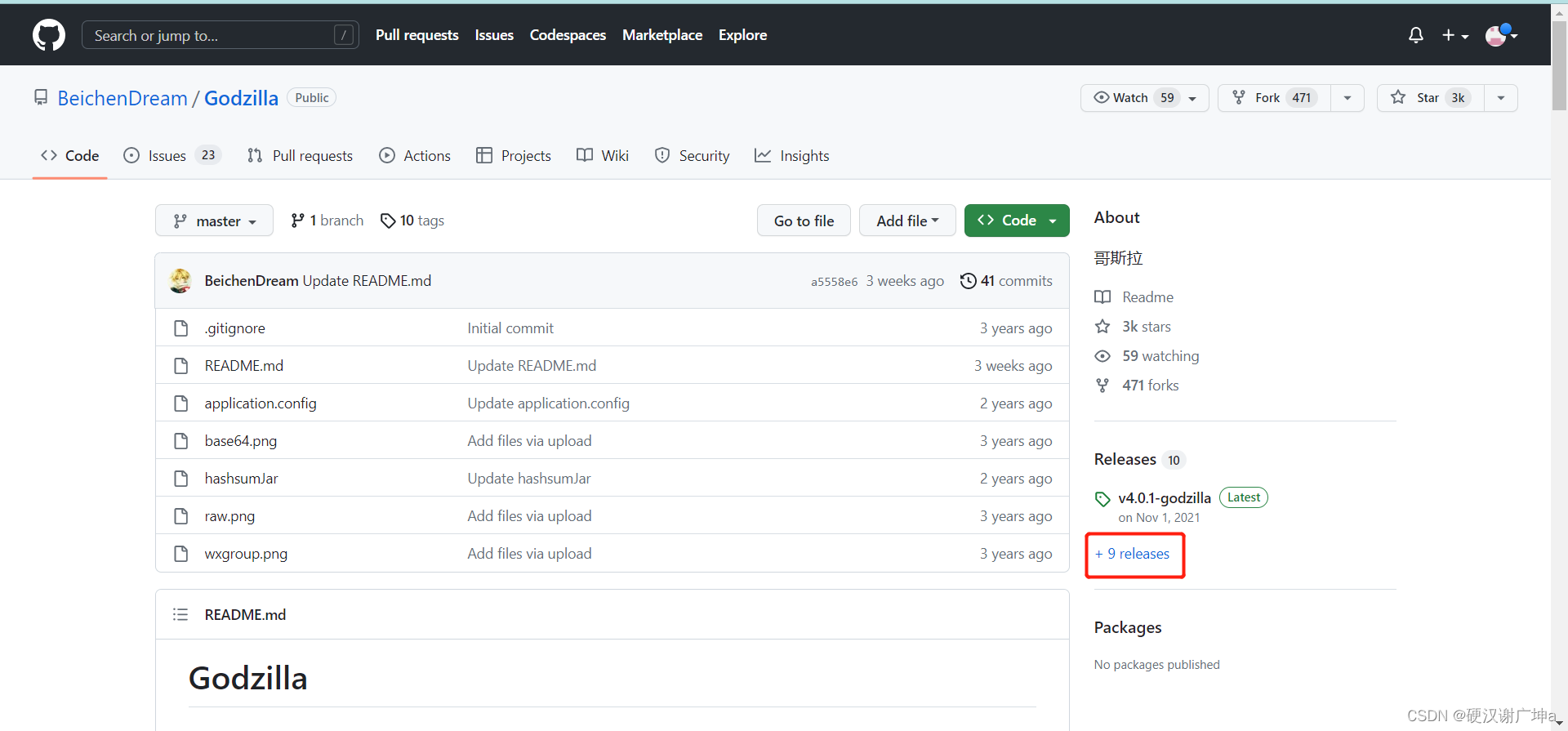Open Explore in top navigation
Screen dimensions: 1568x731
(742, 35)
